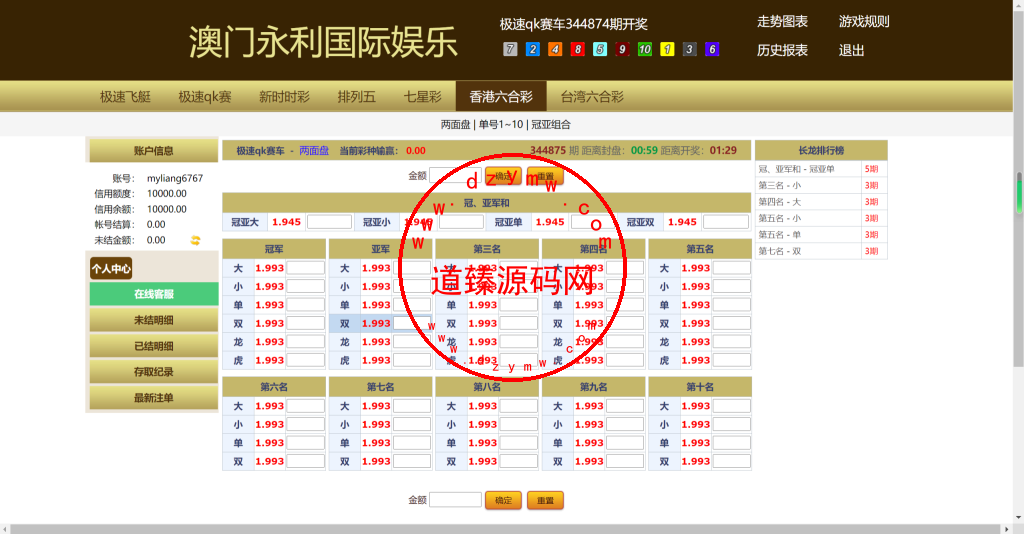Screen dimensions: 1024x534
Task: Click the refresh icon beside 未结金额
Action: [195, 240]
